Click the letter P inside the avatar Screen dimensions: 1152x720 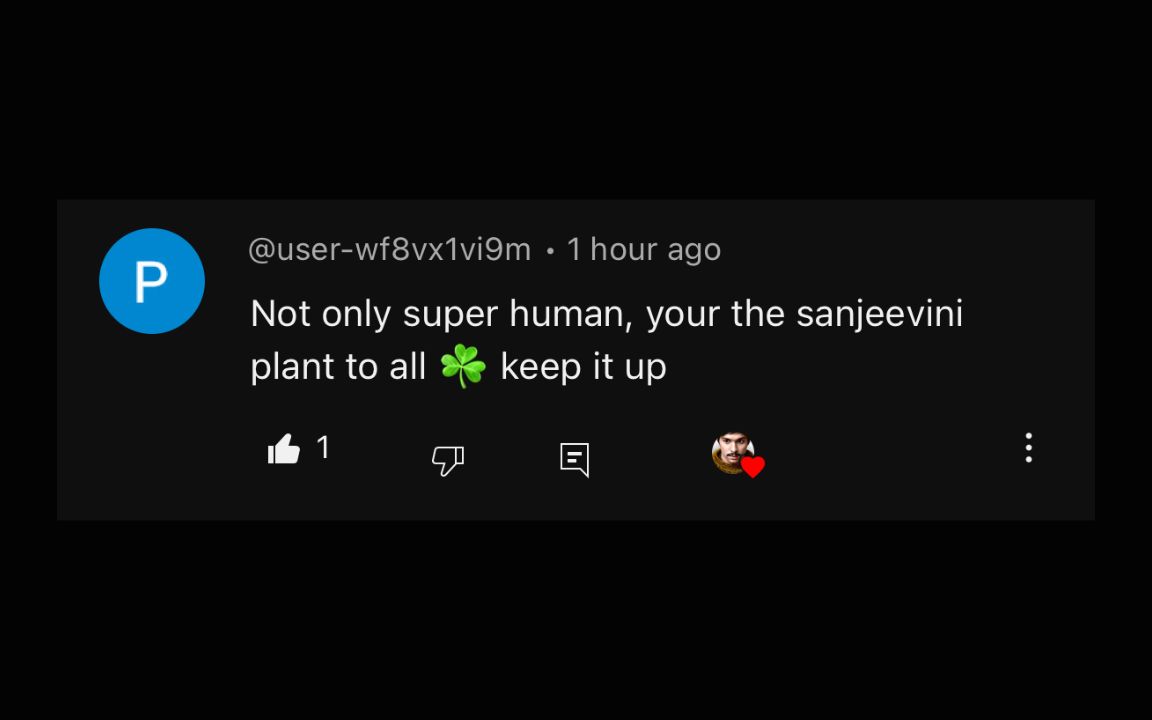[x=151, y=281]
